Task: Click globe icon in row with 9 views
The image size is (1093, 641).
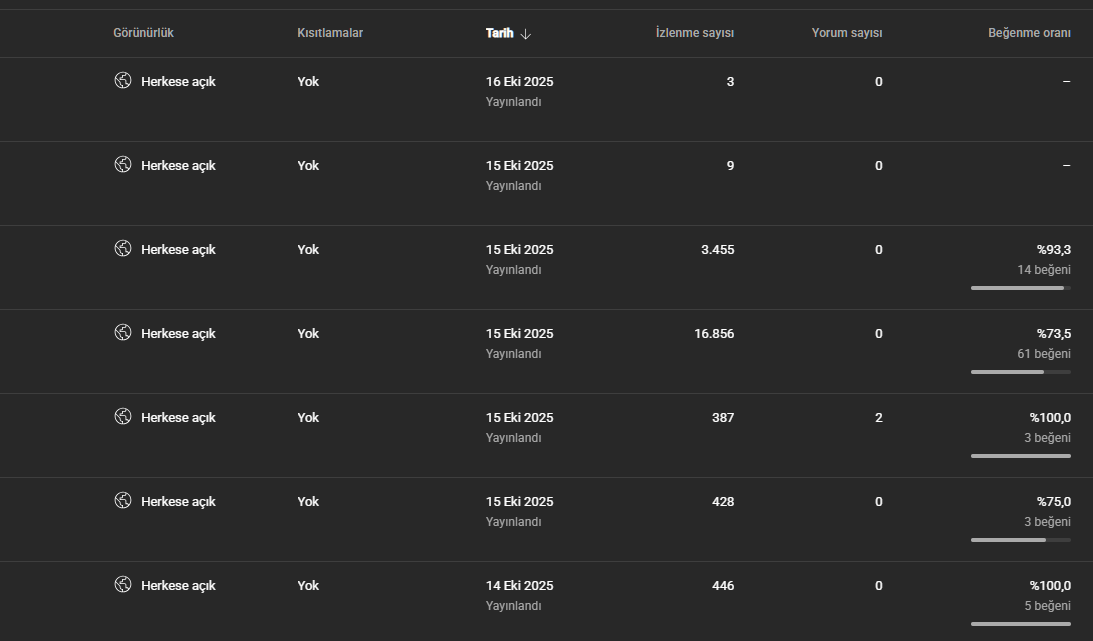Action: click(x=123, y=164)
